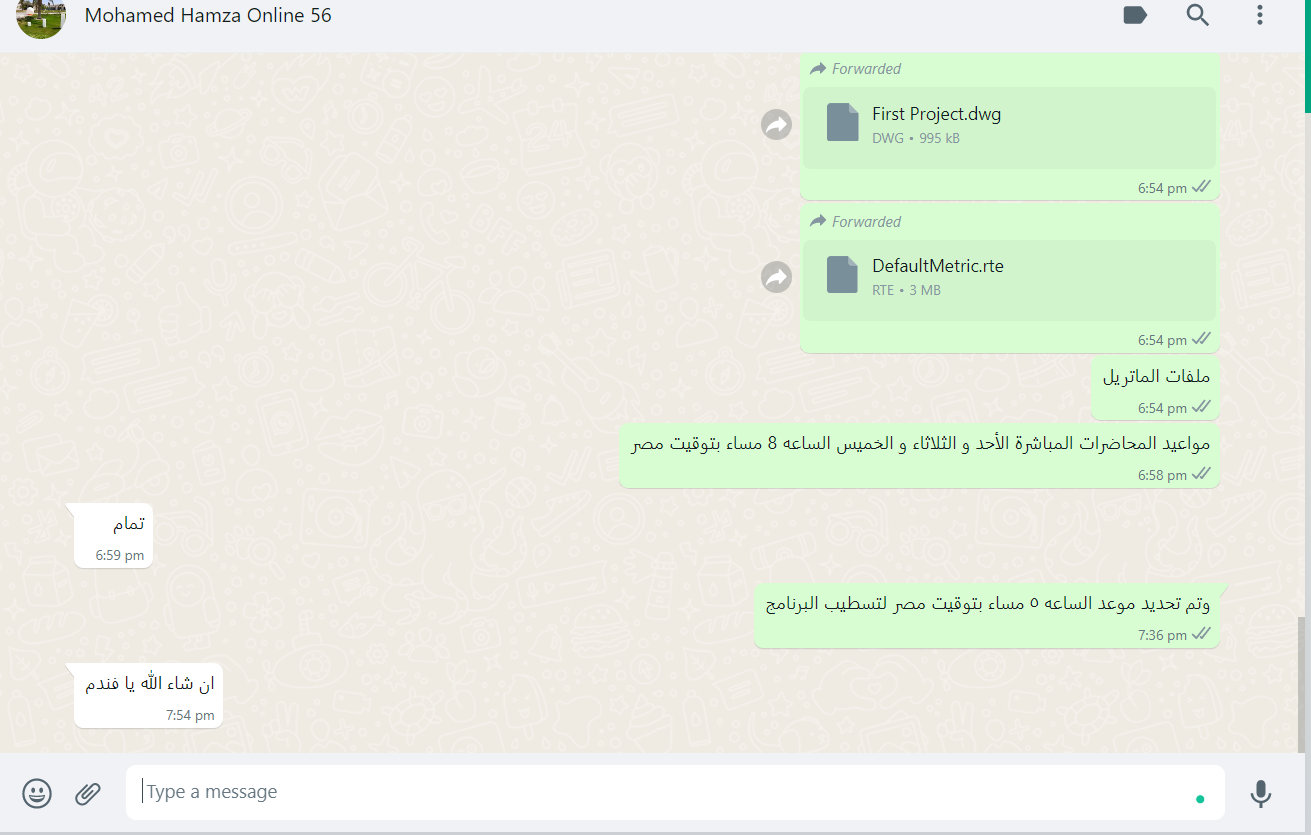Image resolution: width=1311 pixels, height=835 pixels.
Task: Start voice recording with microphone icon
Action: [1261, 793]
